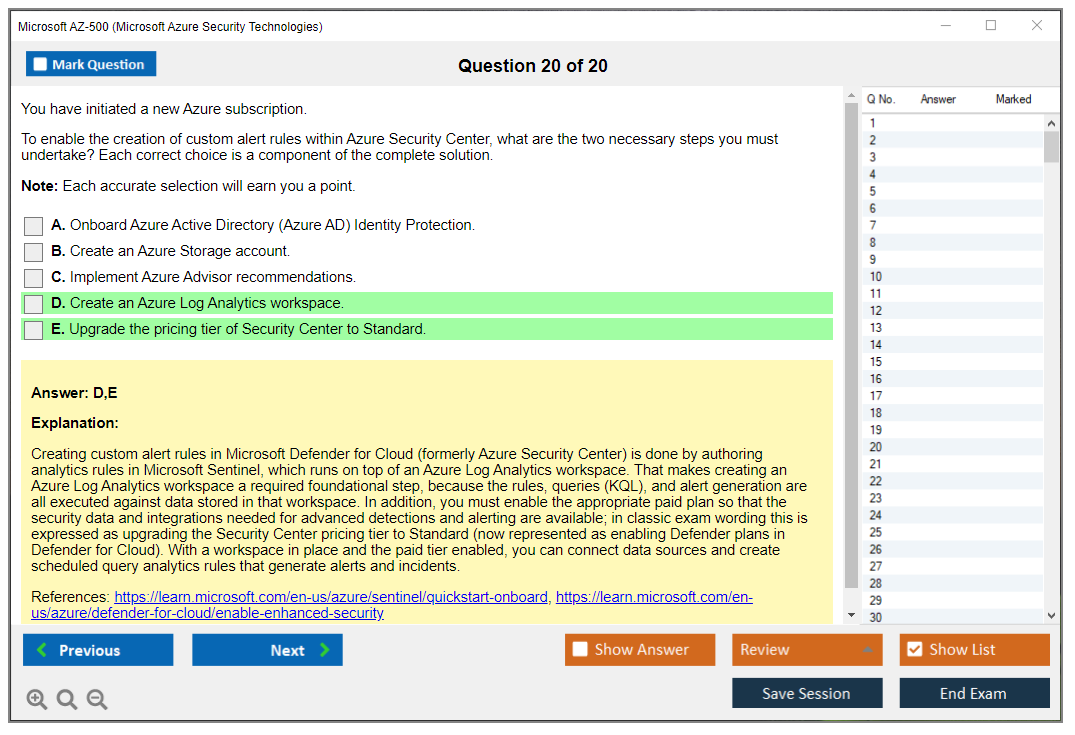
Task: Click the zoom out magnifier icon
Action: (97, 700)
